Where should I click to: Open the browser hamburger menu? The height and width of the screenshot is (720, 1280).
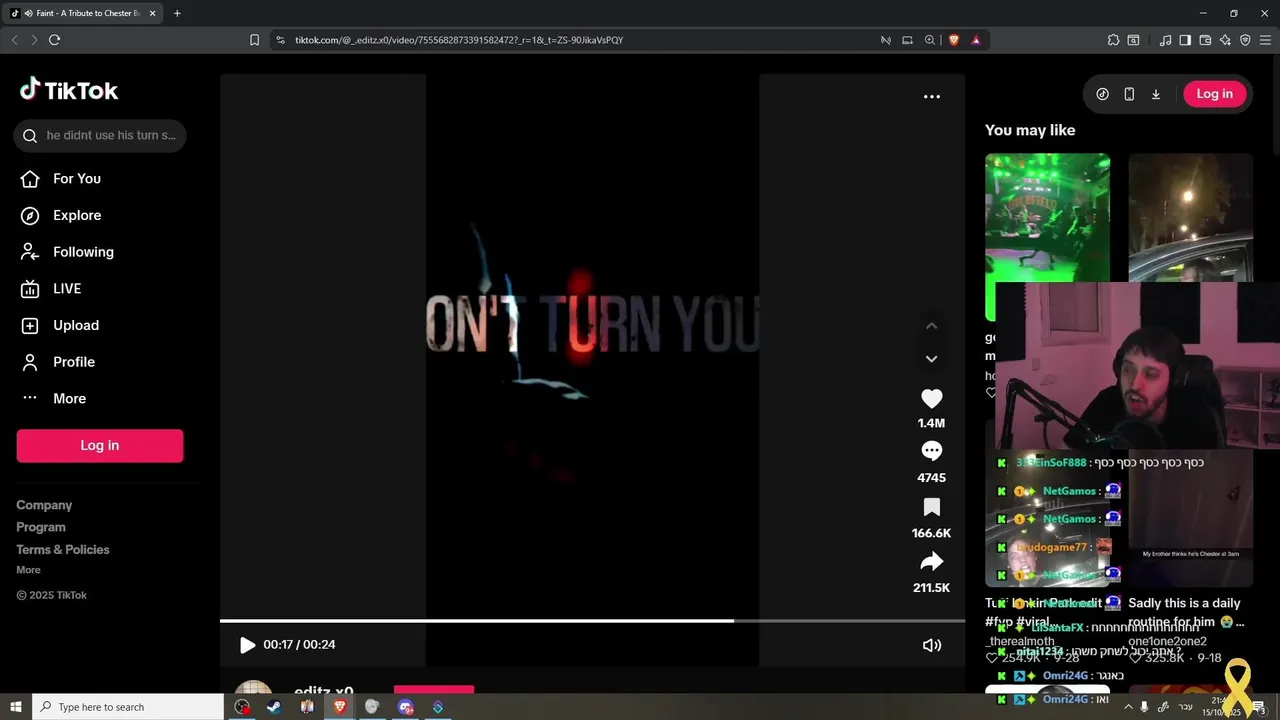pyautogui.click(x=1265, y=40)
